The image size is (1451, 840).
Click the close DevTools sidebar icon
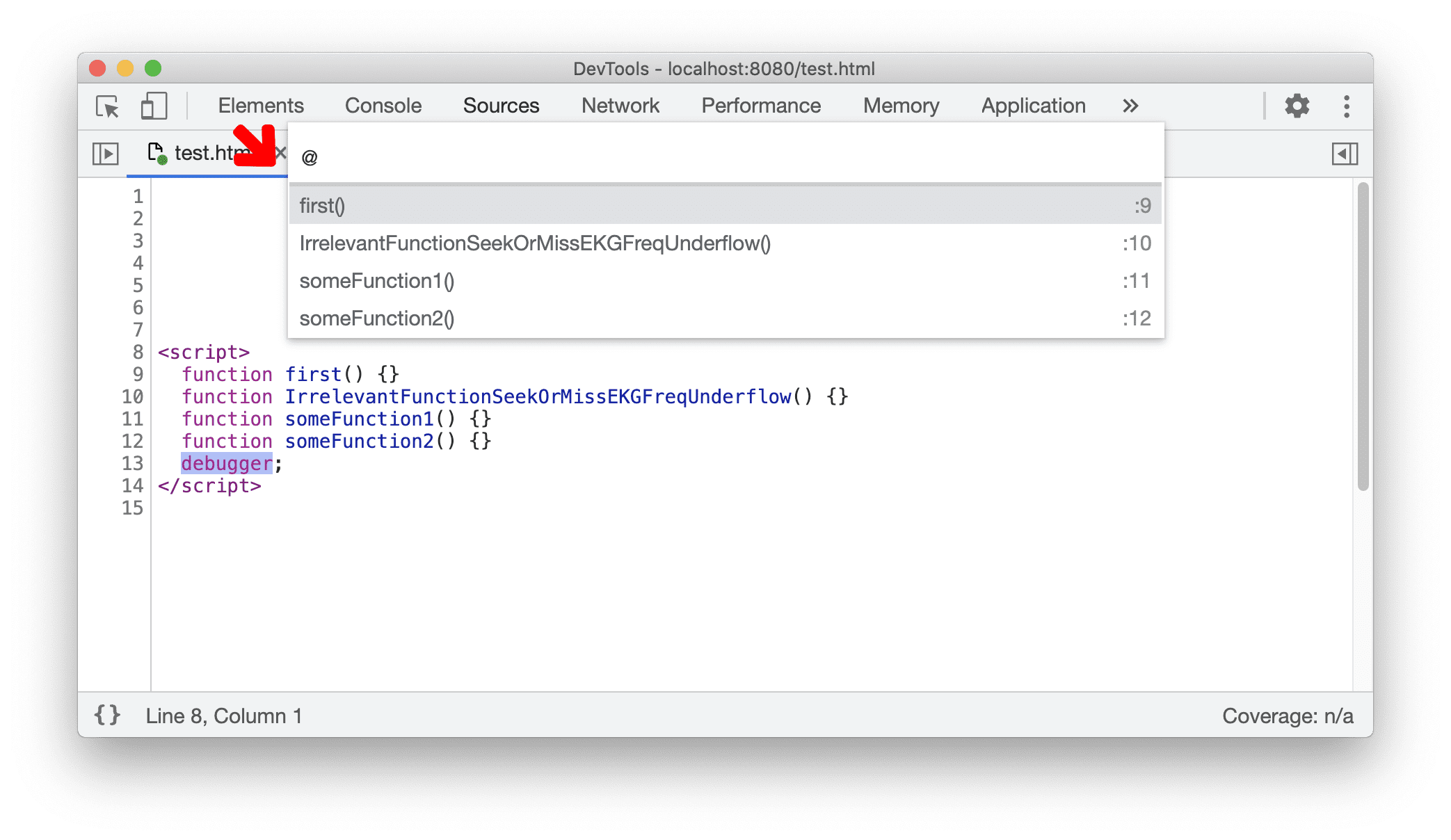1345,154
